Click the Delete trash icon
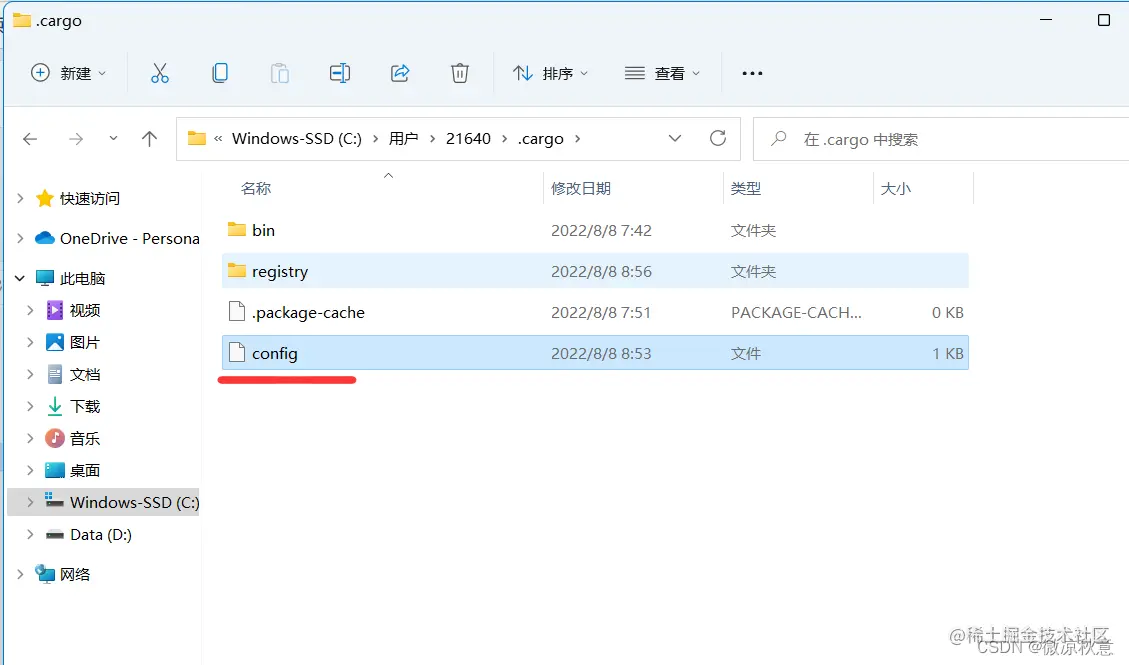 pos(460,73)
